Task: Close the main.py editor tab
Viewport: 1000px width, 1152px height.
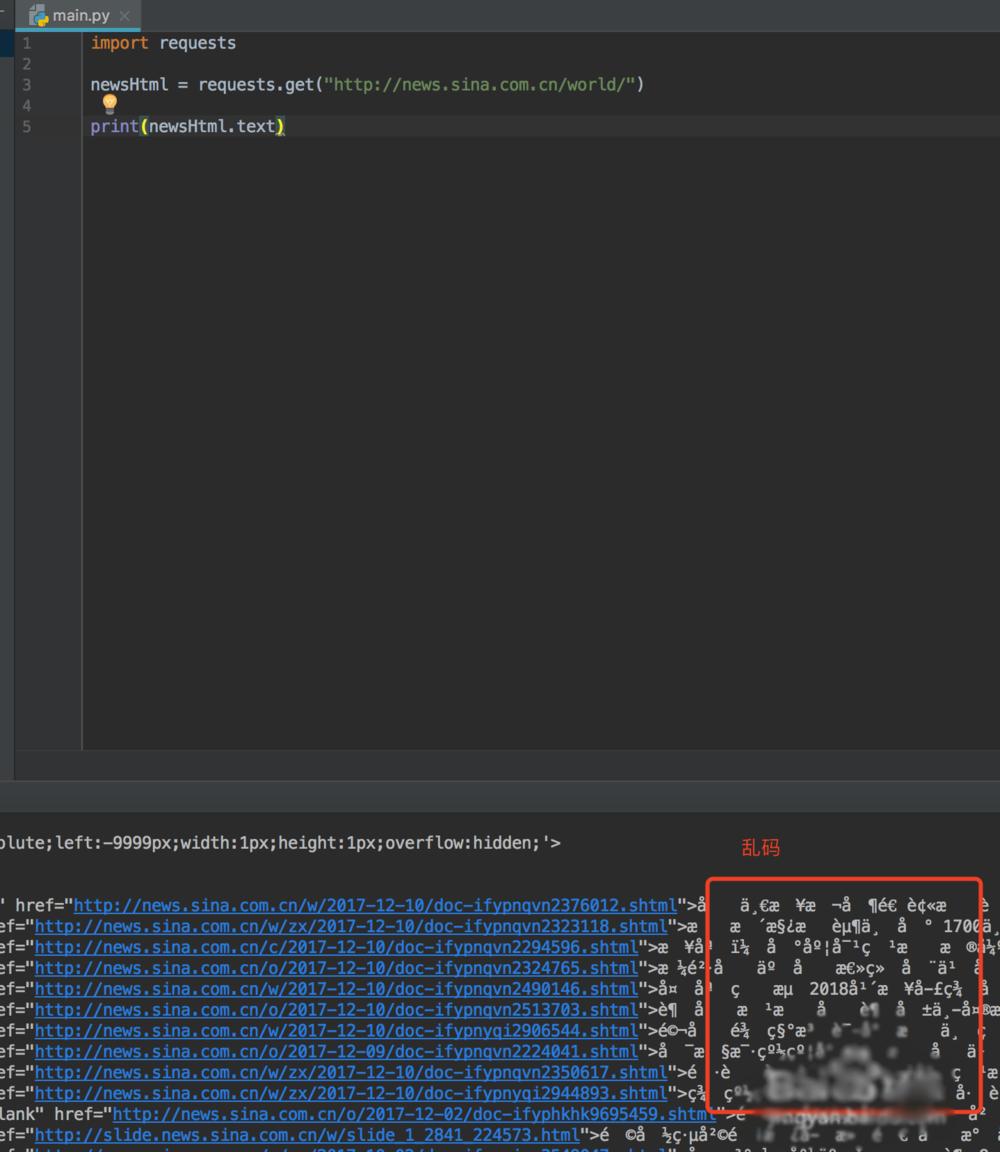Action: pos(124,16)
